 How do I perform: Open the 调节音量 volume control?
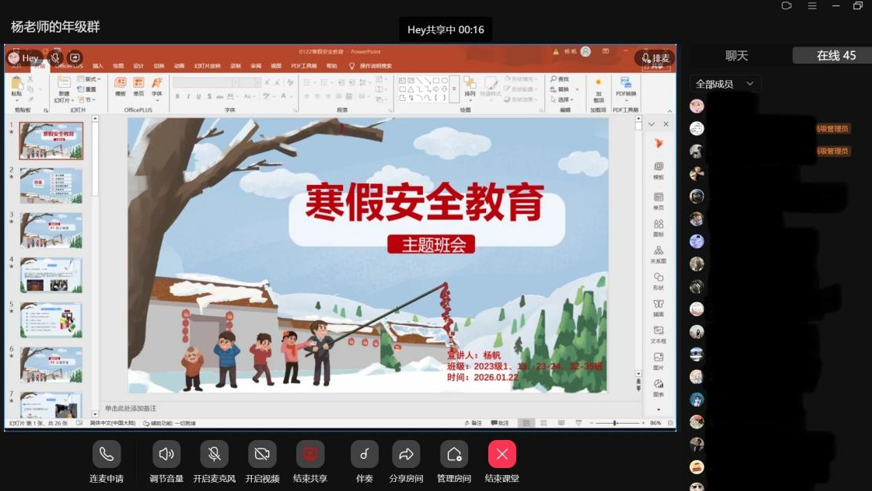[x=166, y=454]
